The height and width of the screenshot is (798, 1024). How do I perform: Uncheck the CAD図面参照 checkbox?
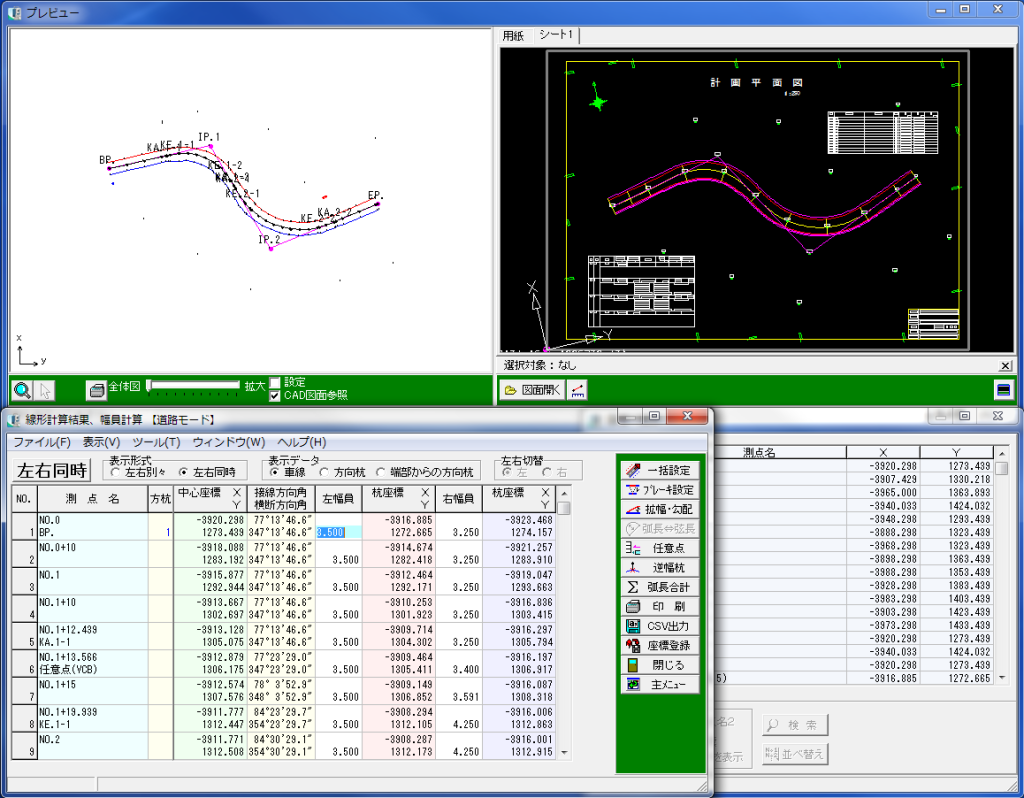[275, 396]
